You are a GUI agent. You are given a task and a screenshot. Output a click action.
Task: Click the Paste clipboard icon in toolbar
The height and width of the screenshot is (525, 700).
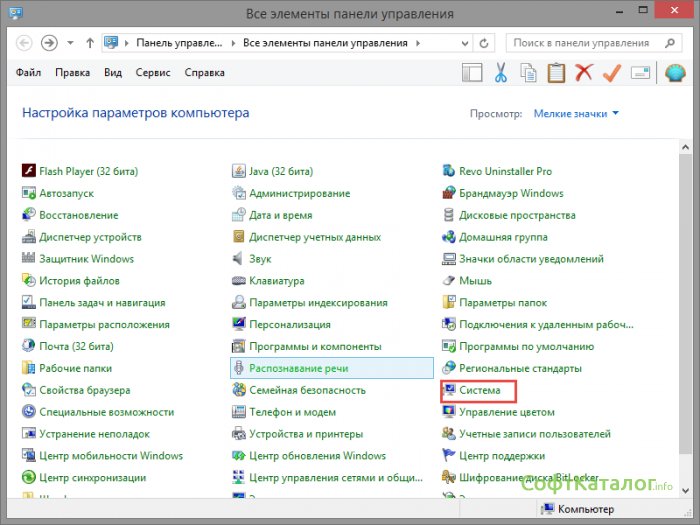556,72
